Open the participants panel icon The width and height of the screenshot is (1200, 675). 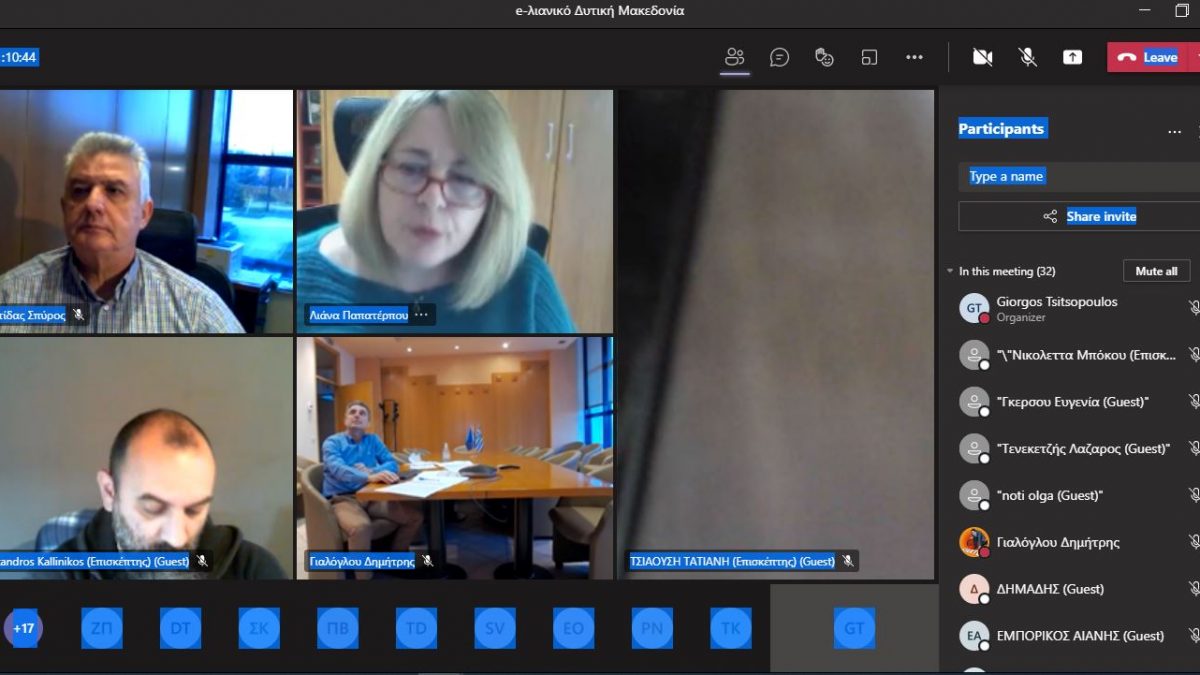pyautogui.click(x=735, y=57)
